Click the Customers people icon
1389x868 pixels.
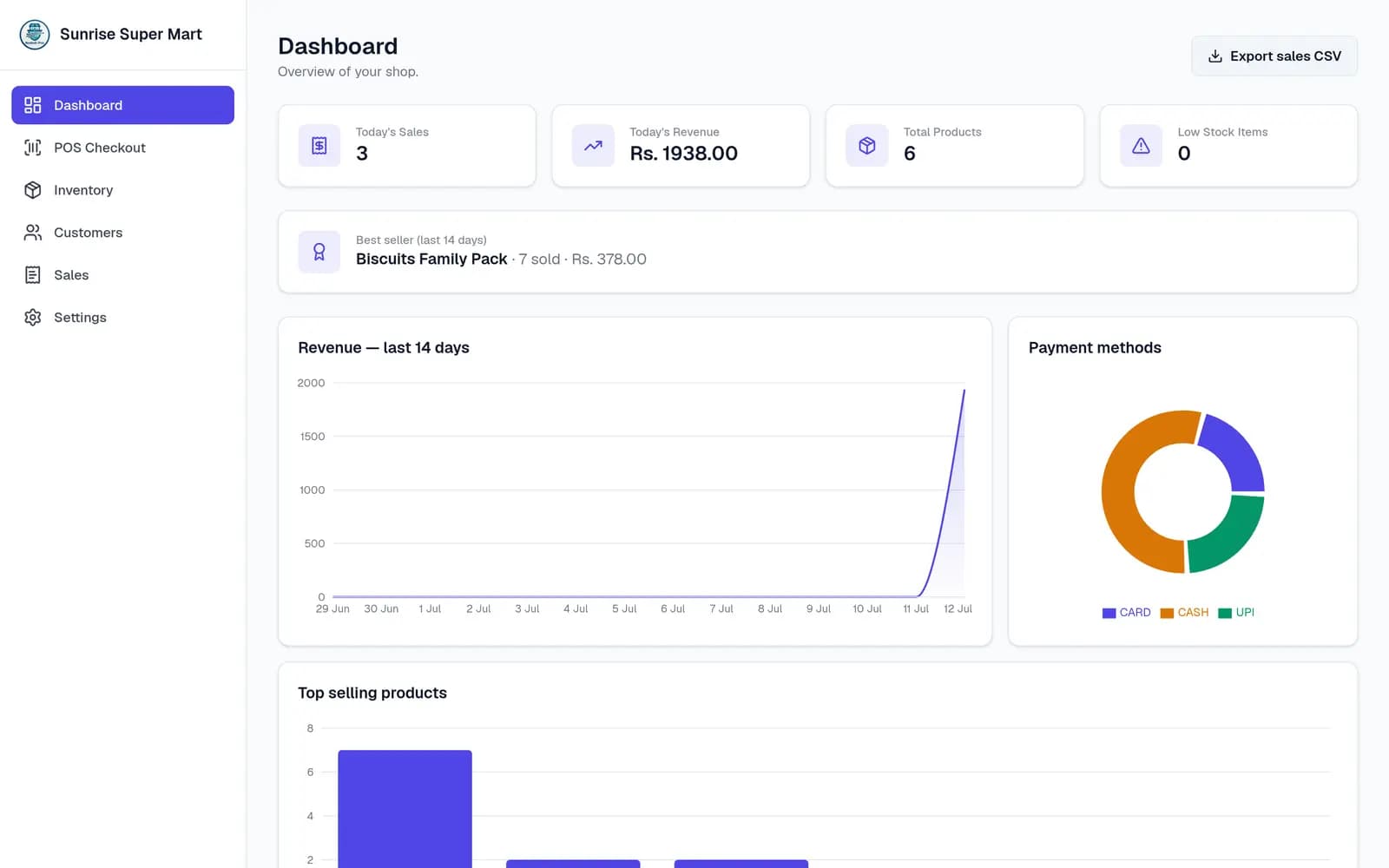click(33, 233)
